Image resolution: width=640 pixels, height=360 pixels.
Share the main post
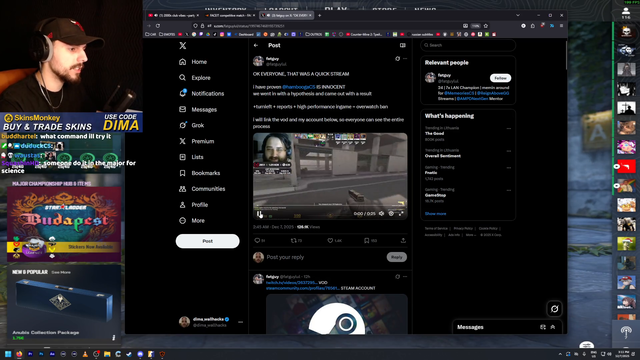[403, 241]
